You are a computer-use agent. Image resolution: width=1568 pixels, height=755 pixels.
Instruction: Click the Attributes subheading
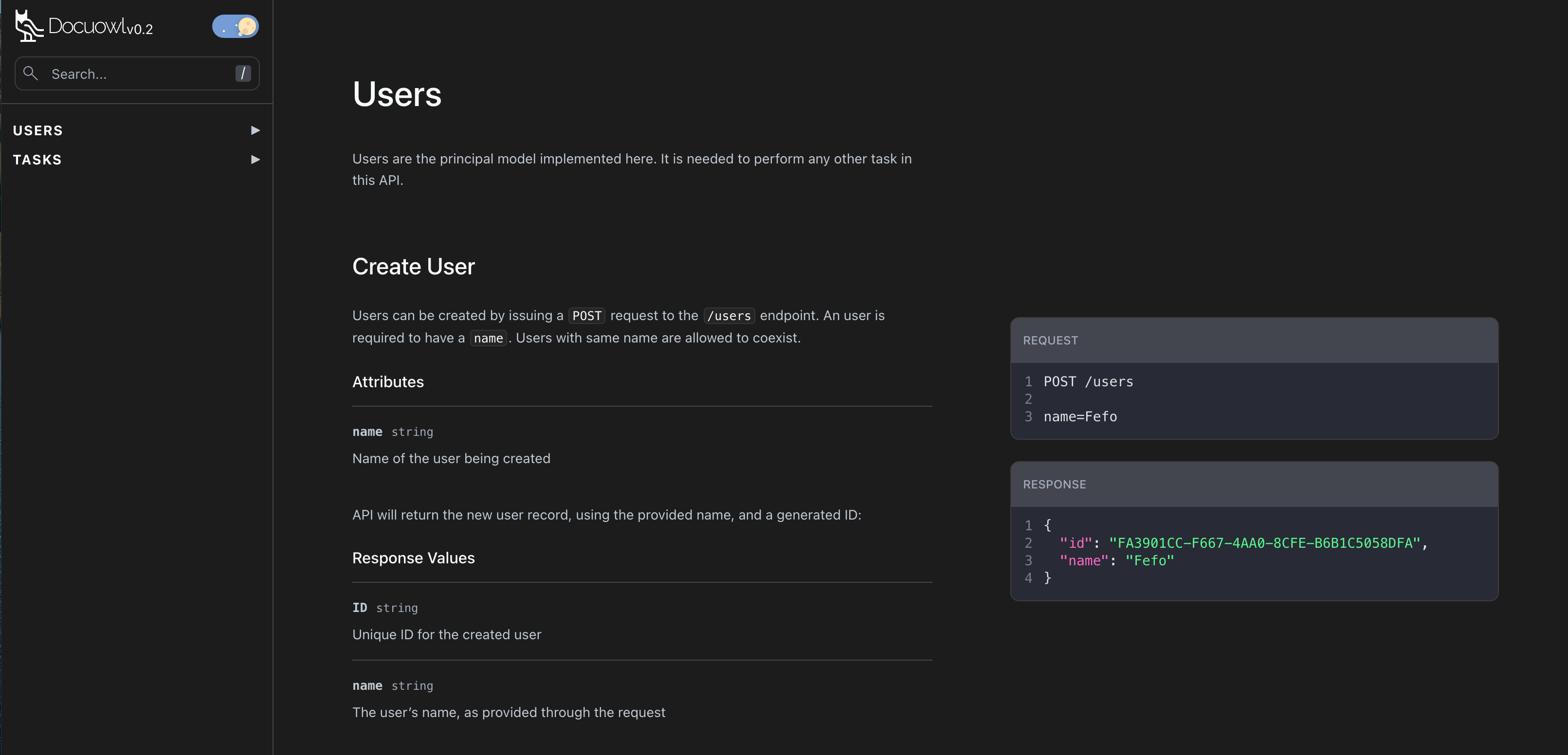(x=388, y=381)
